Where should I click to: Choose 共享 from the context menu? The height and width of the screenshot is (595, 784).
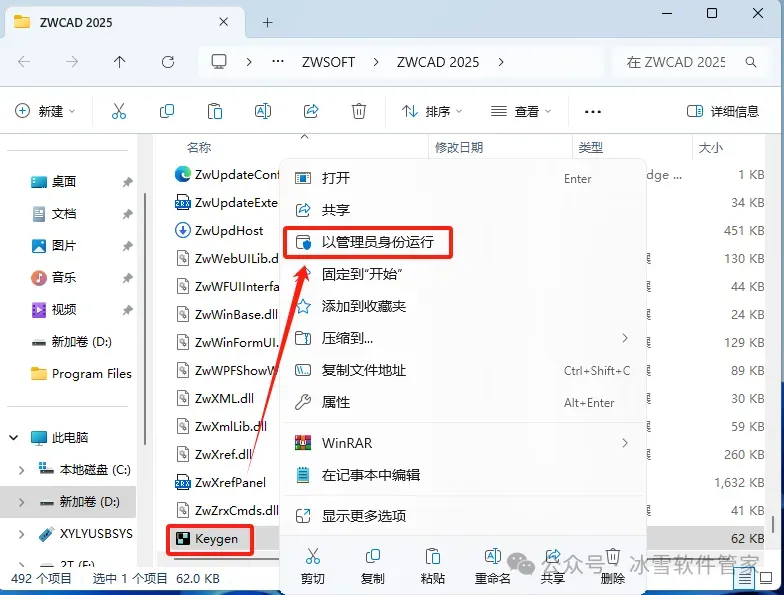pos(462,210)
